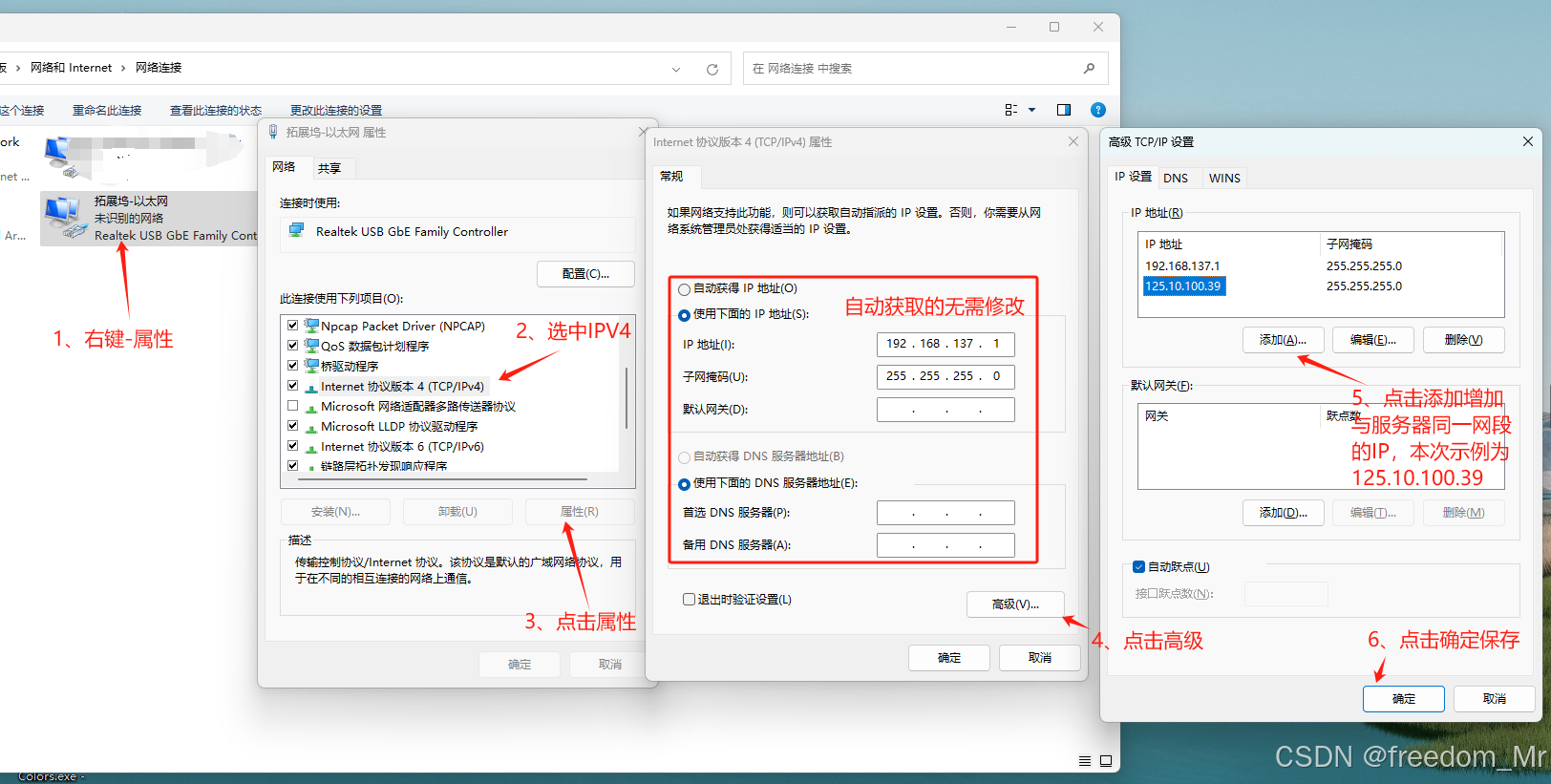Screen dimensions: 1551x784
Task: Click 查看此连接的状态 in the toolbar
Action: tap(216, 111)
